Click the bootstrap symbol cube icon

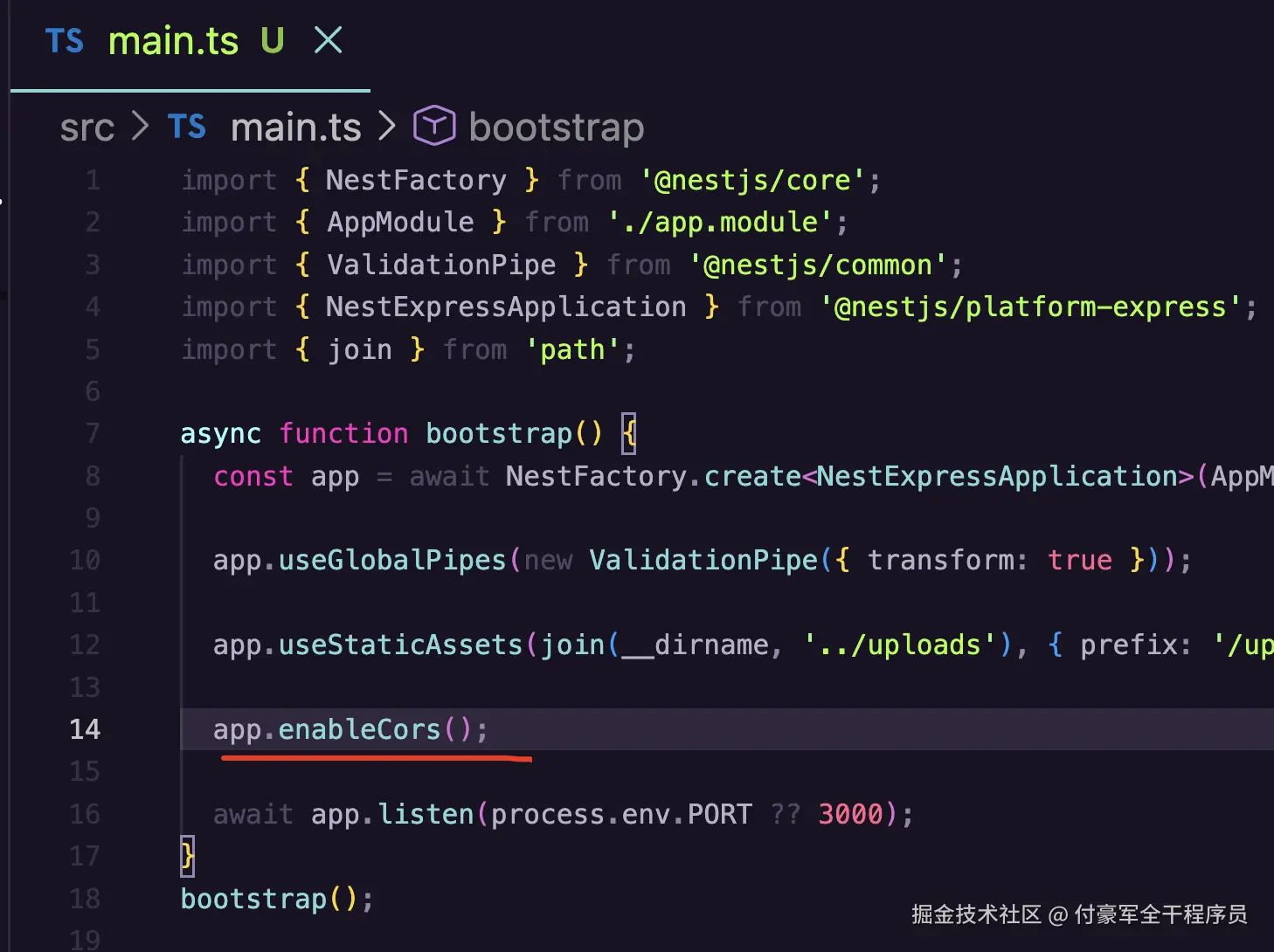click(x=434, y=126)
